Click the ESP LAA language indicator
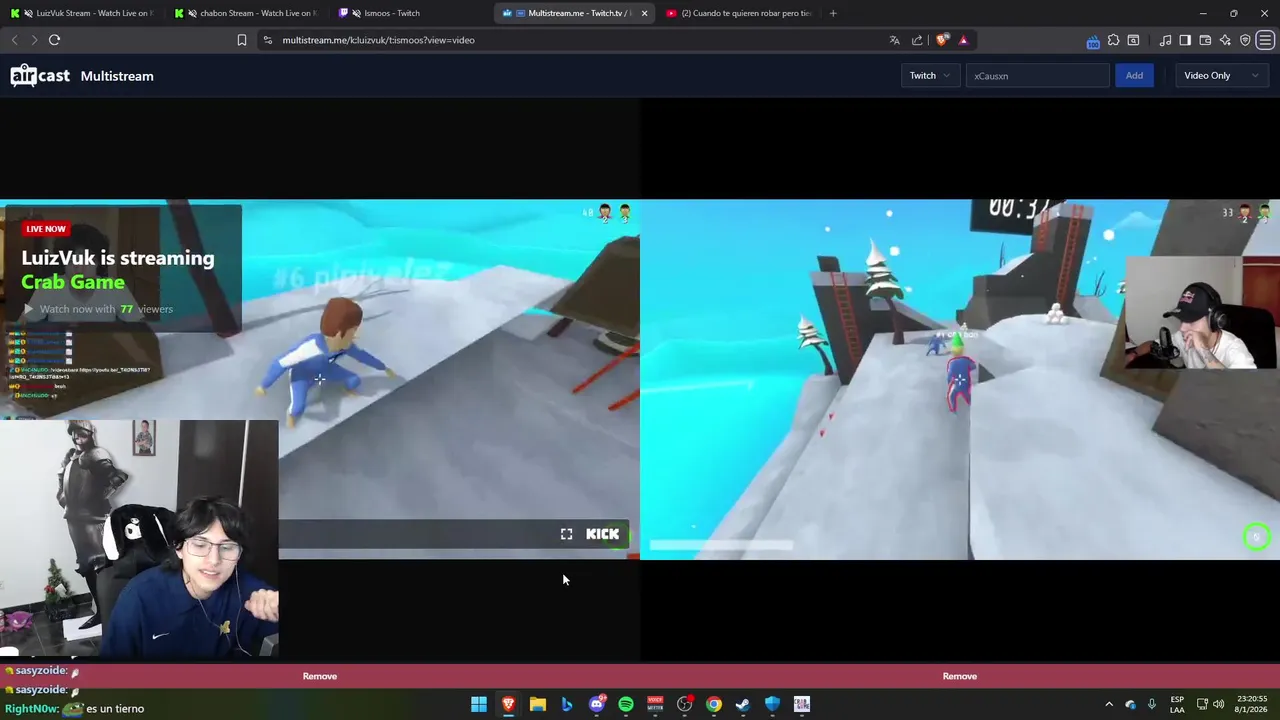This screenshot has width=1280, height=720. click(x=1177, y=704)
